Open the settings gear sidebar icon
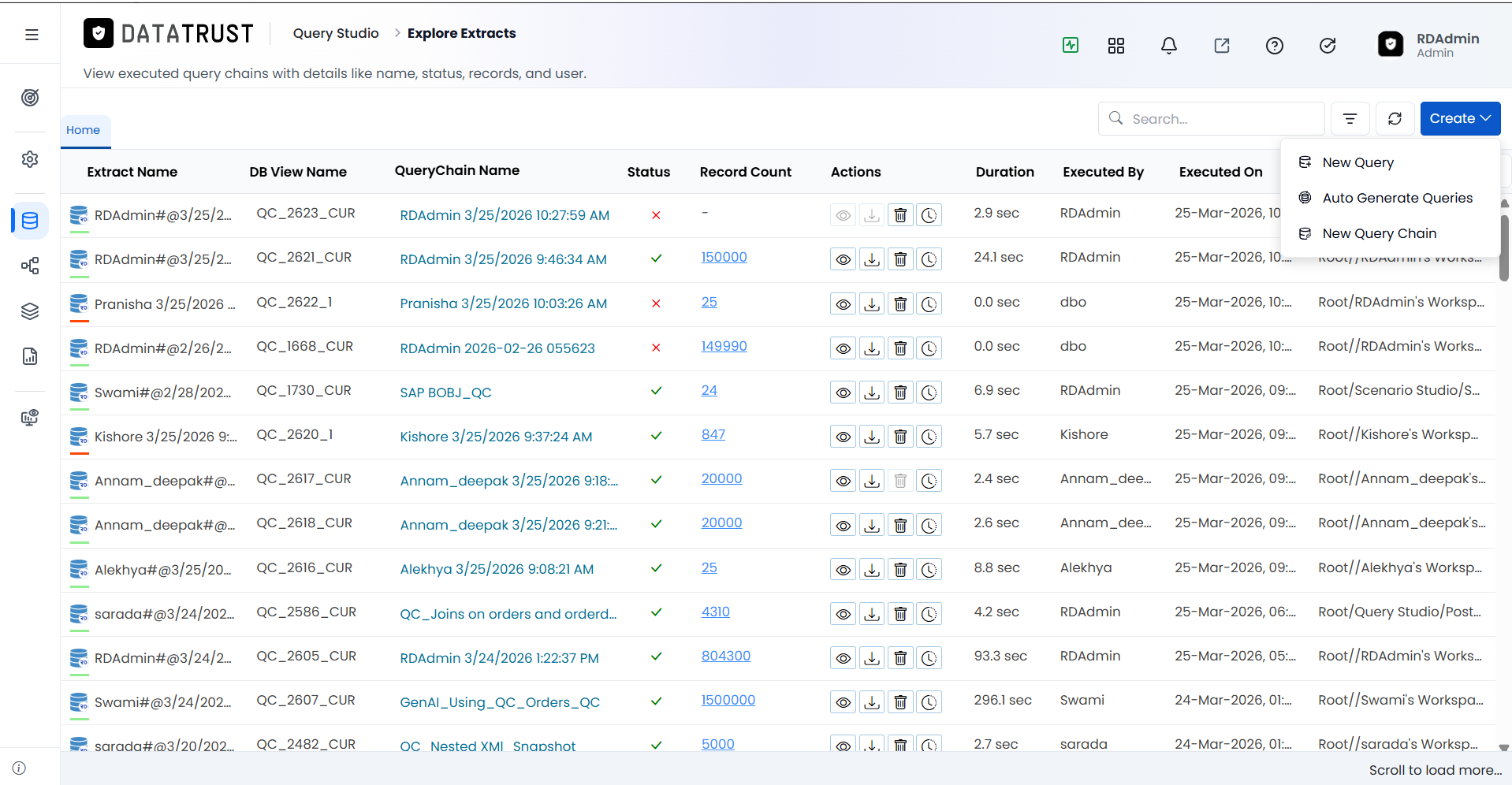The width and height of the screenshot is (1512, 785). pyautogui.click(x=30, y=159)
